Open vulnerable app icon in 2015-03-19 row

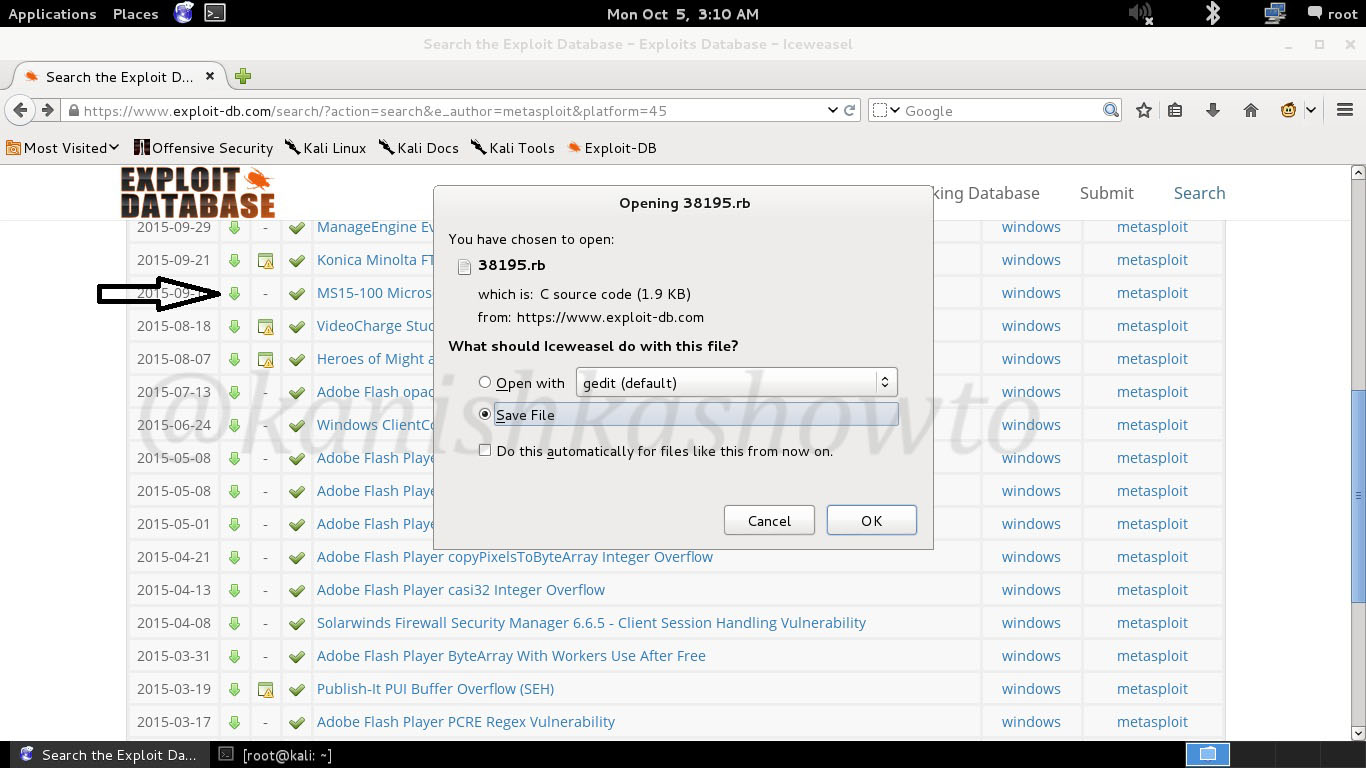point(265,690)
